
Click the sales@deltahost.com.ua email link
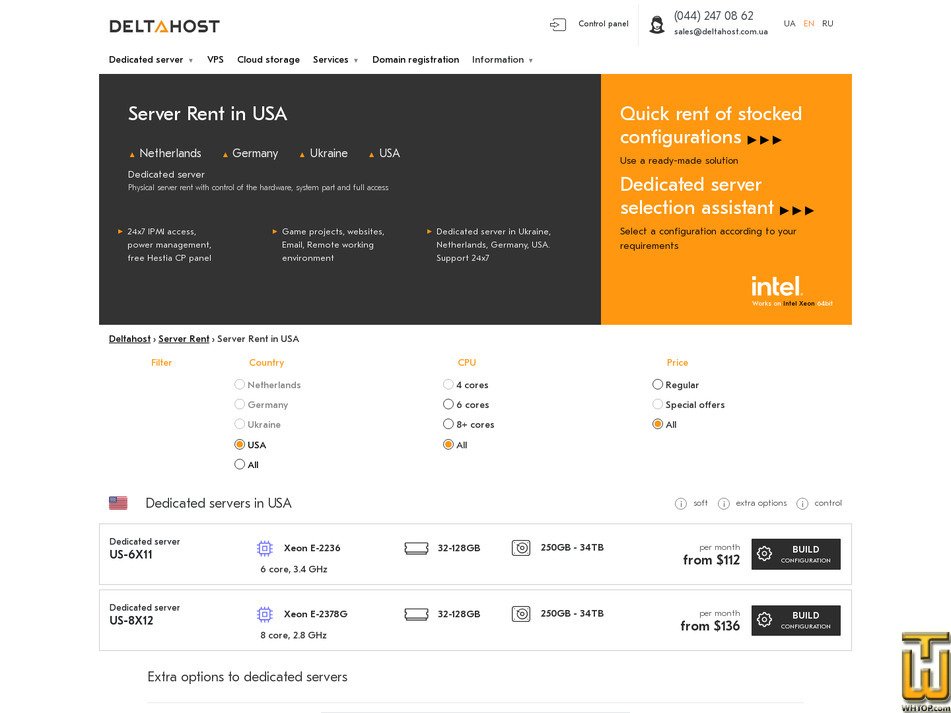721,32
